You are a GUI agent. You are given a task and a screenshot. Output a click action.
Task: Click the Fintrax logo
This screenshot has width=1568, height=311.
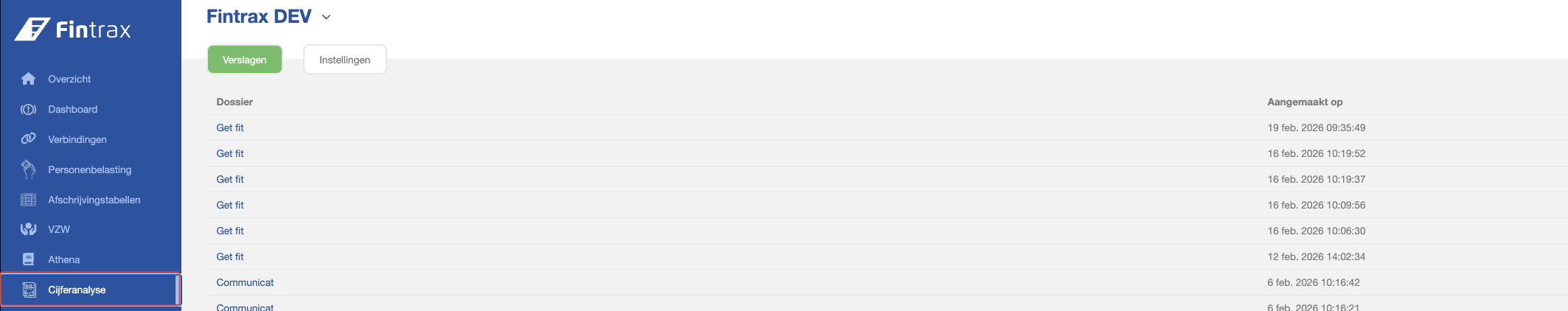pos(73,29)
